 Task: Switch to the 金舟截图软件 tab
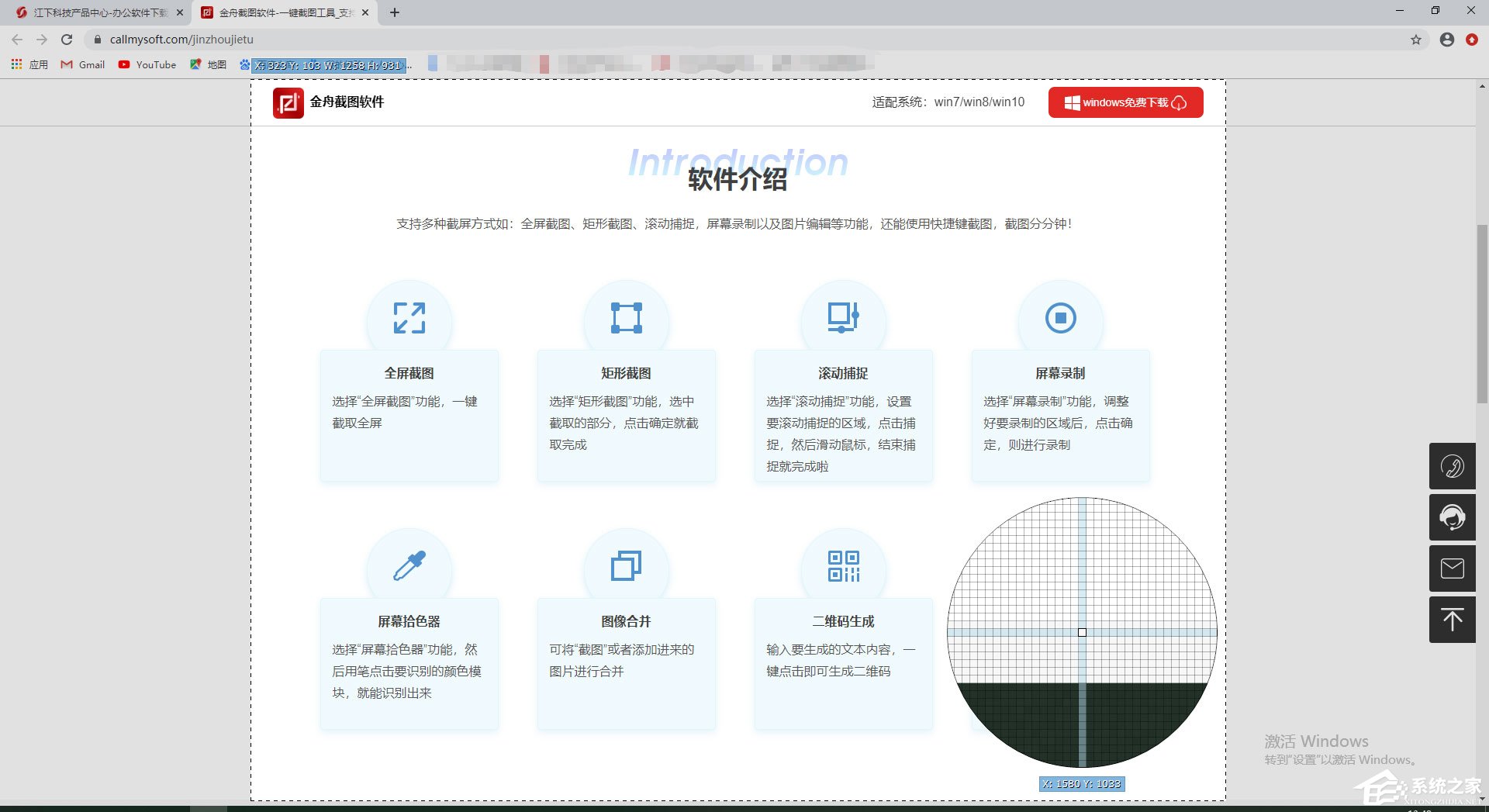[x=279, y=12]
